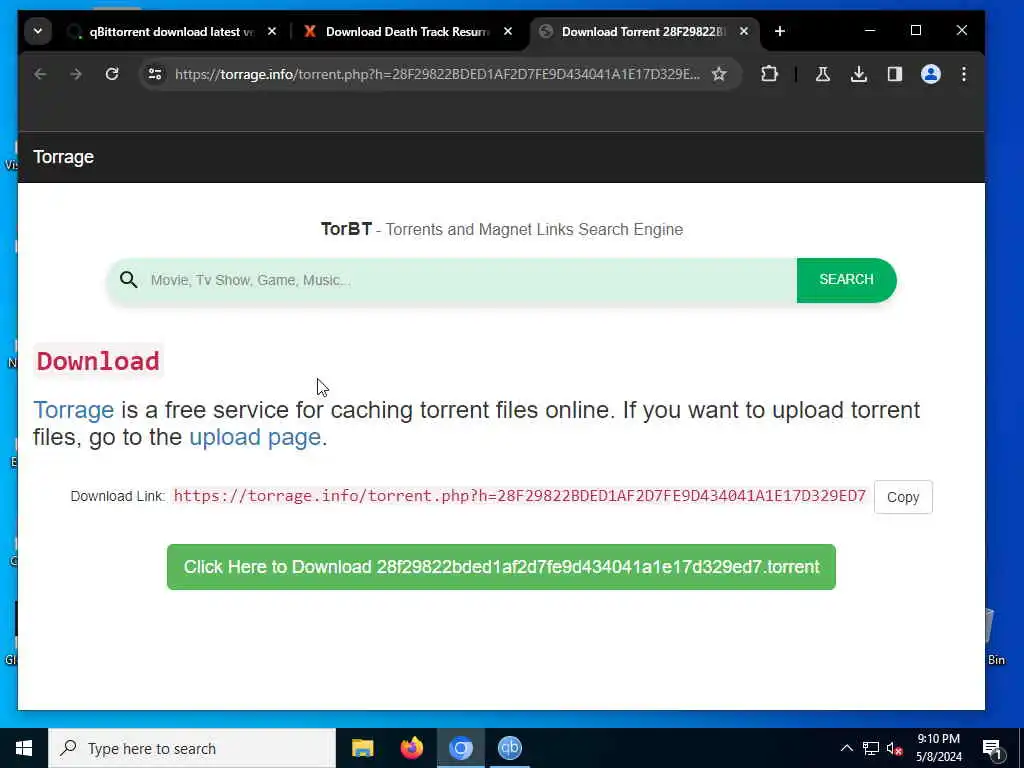Close the qBittorrent download latest tab

tap(272, 31)
